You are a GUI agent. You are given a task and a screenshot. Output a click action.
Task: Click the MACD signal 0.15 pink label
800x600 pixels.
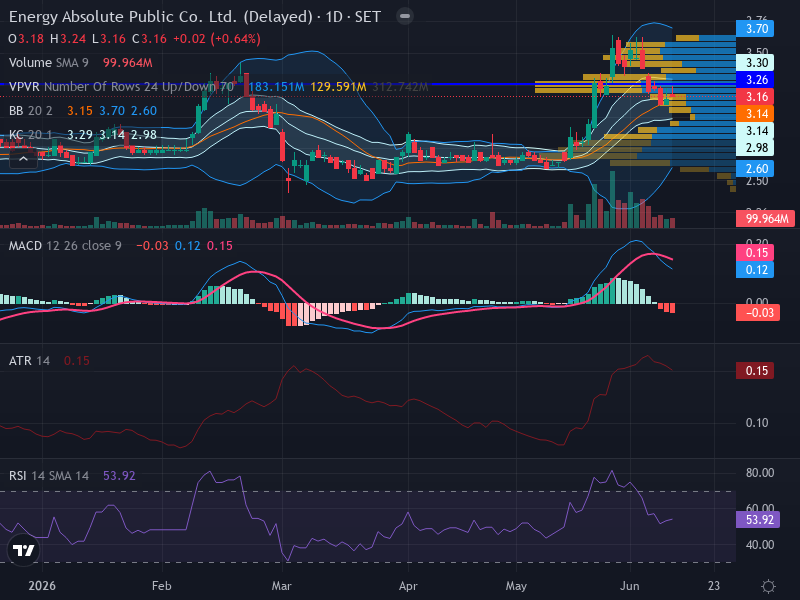click(756, 253)
